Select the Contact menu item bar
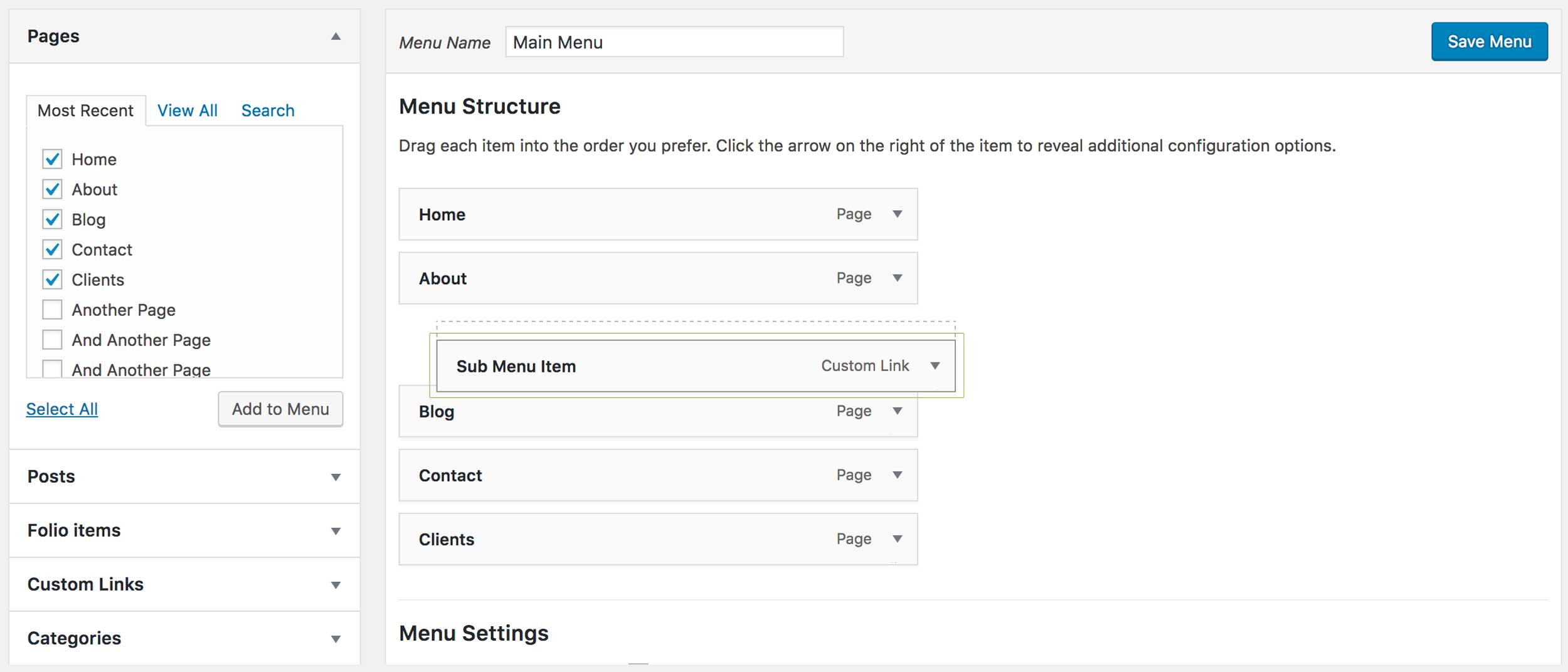The height and width of the screenshot is (672, 1568). [x=658, y=475]
